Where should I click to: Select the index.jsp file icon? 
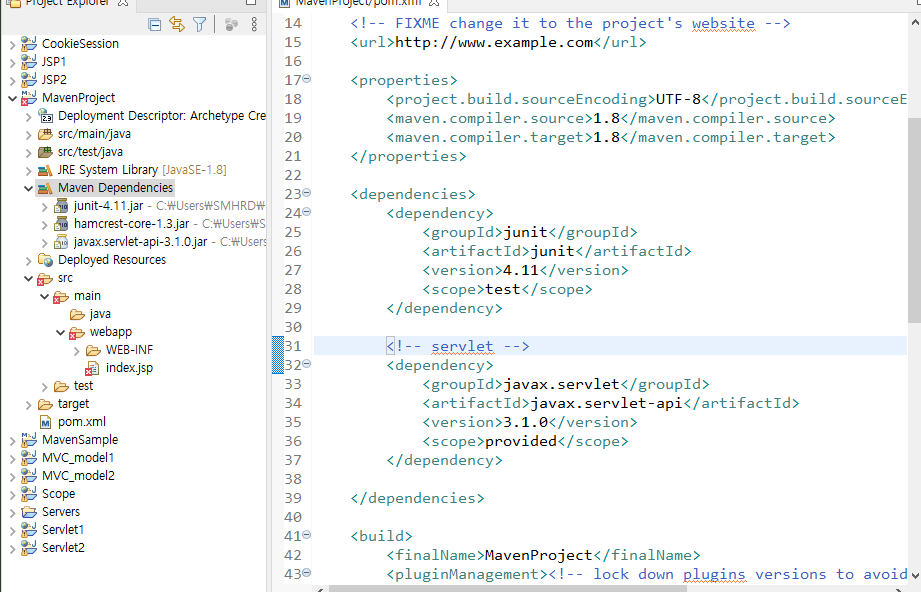pos(92,368)
